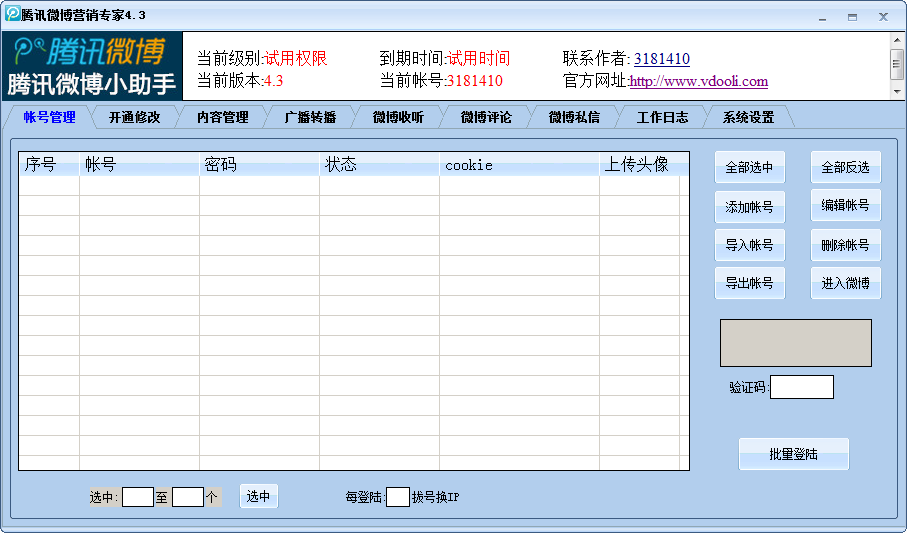Screen dimensions: 907x533
Task: Go to the 广播转播 tab
Action: 310,117
